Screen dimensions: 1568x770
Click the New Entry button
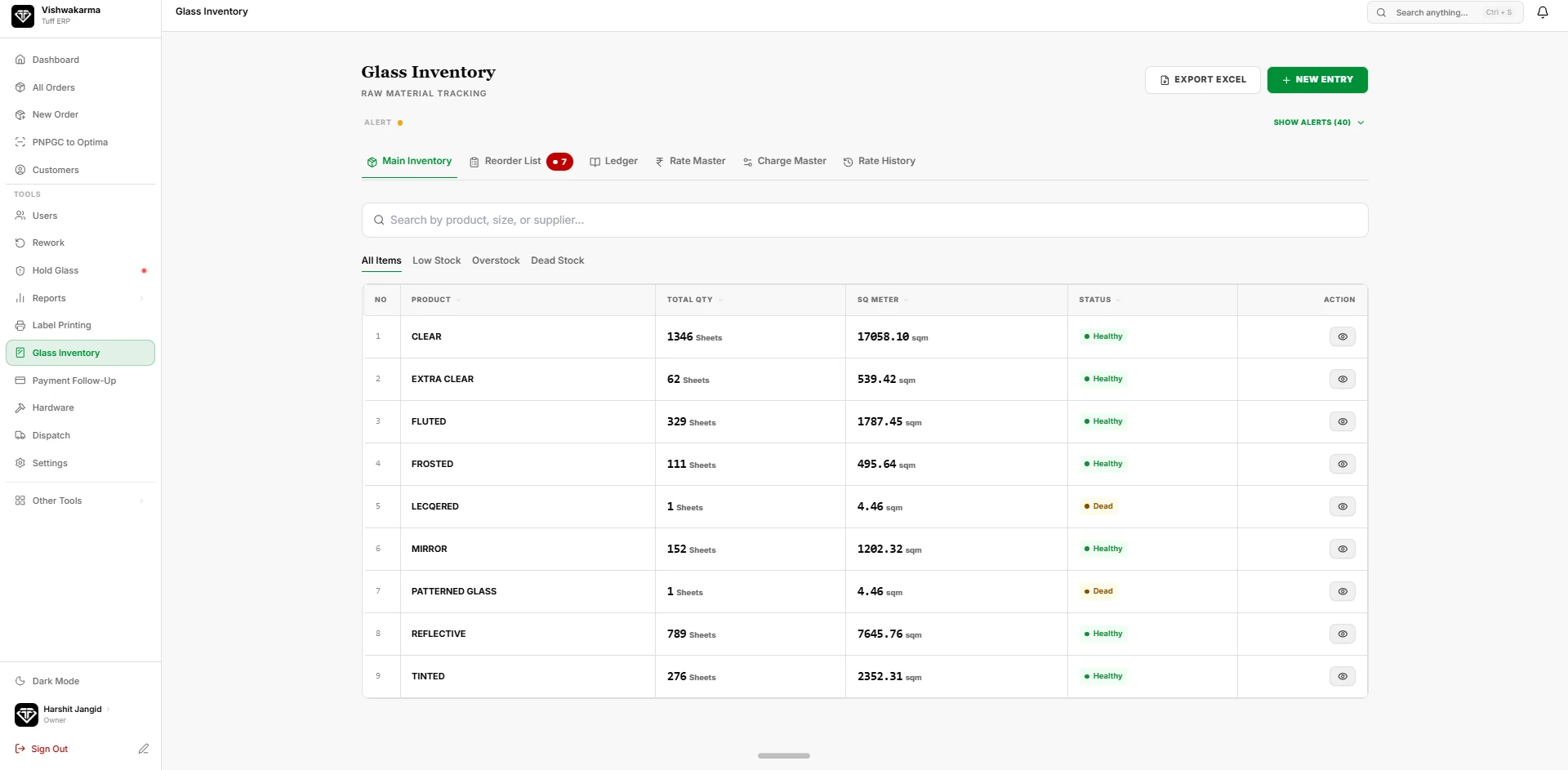coord(1317,80)
